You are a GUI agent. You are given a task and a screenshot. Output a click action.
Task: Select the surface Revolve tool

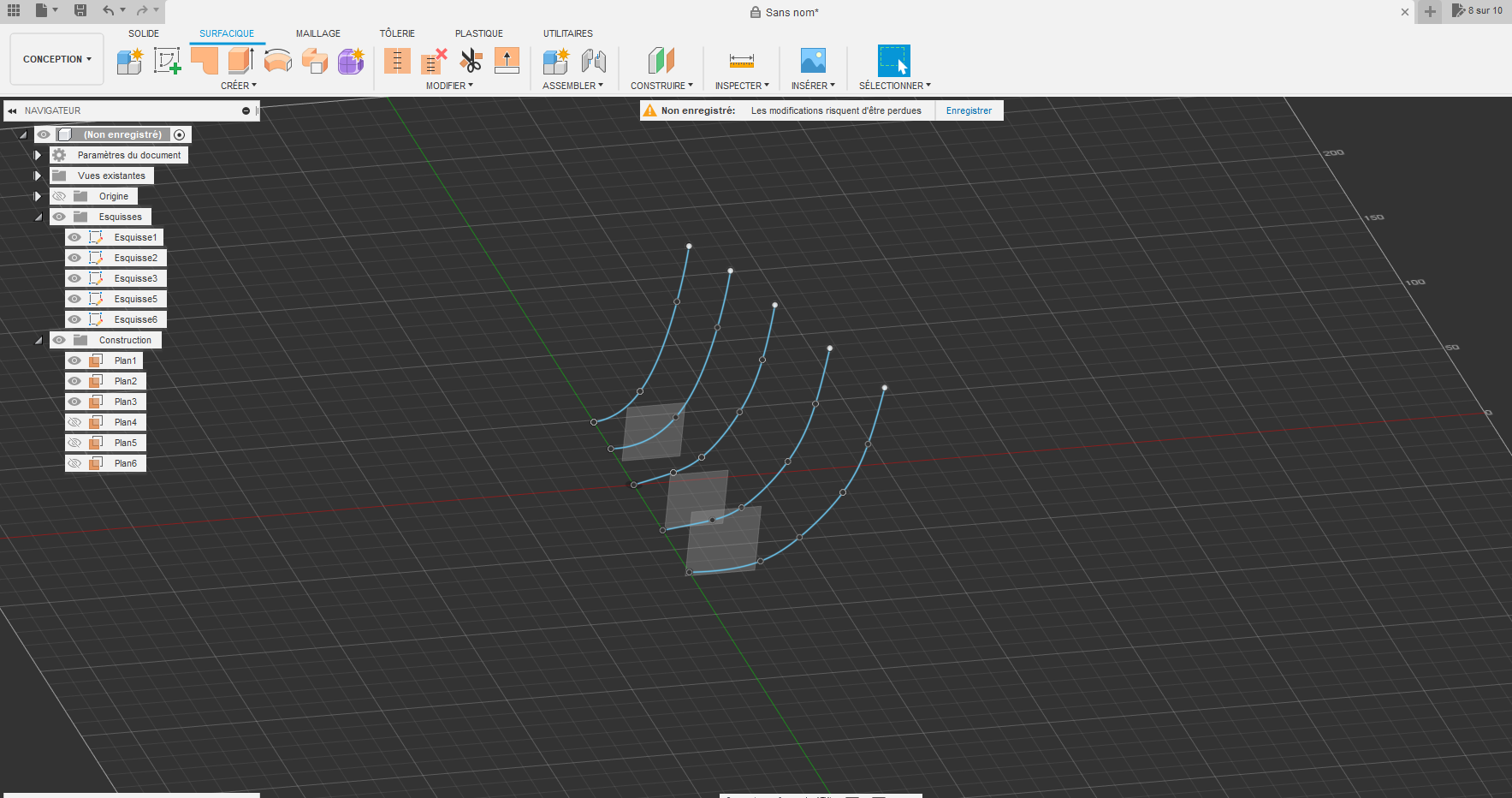[278, 61]
